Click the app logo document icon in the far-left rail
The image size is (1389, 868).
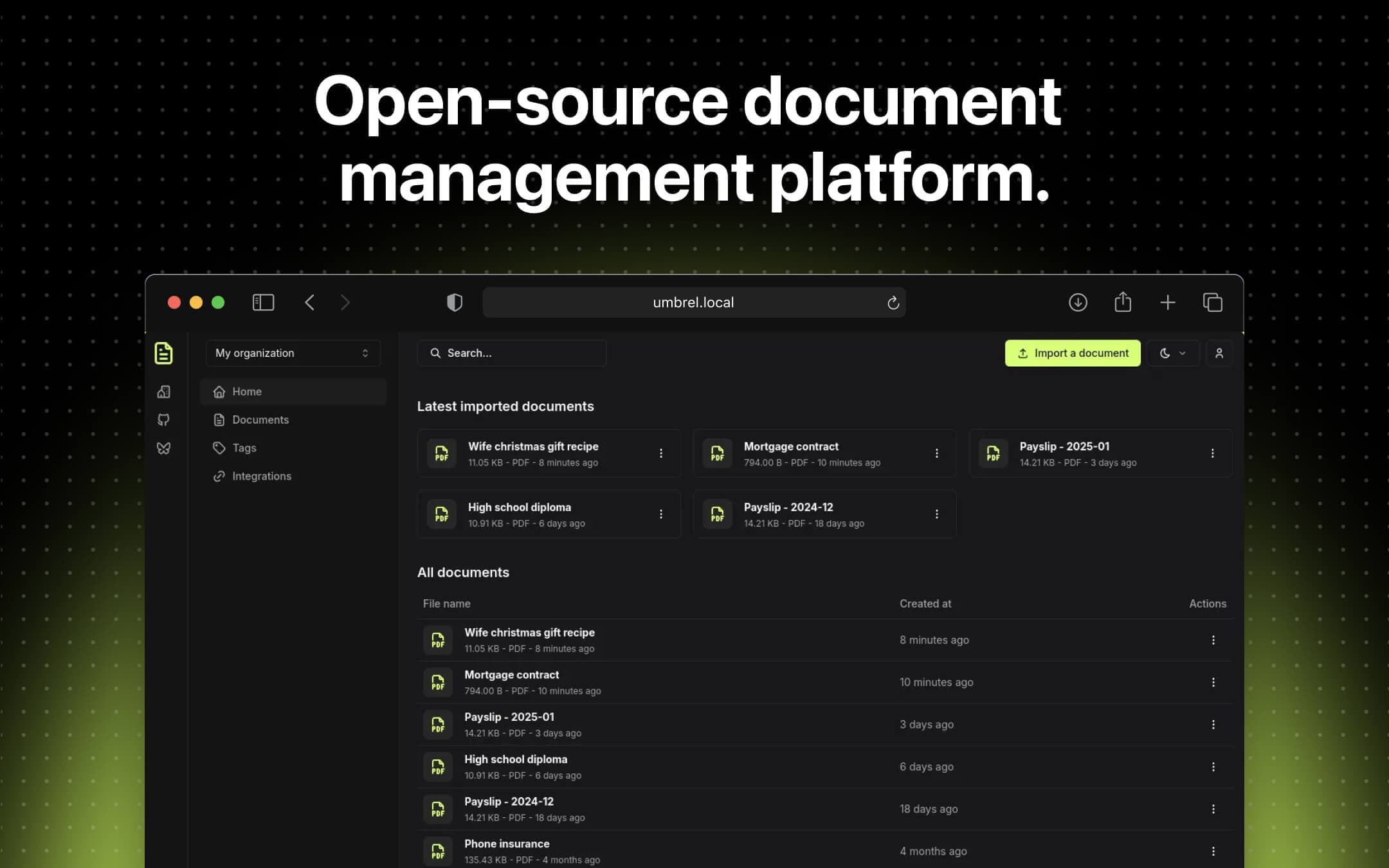pyautogui.click(x=164, y=353)
